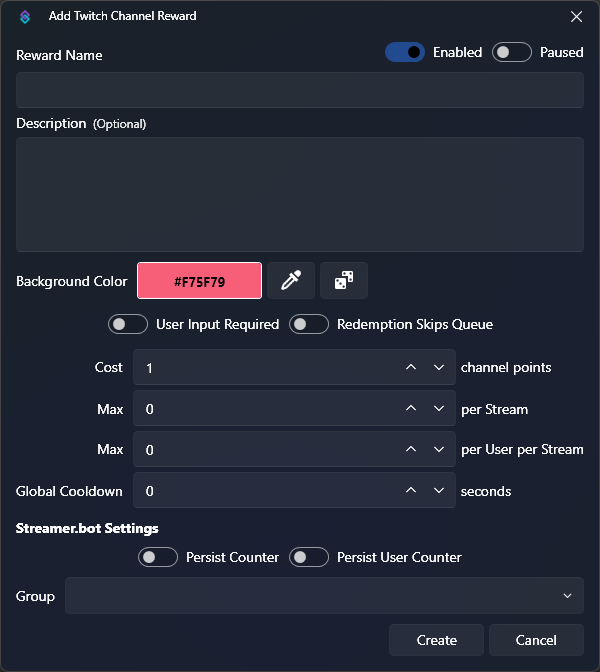The image size is (600, 672).
Task: Open the Group dropdown list
Action: click(324, 596)
